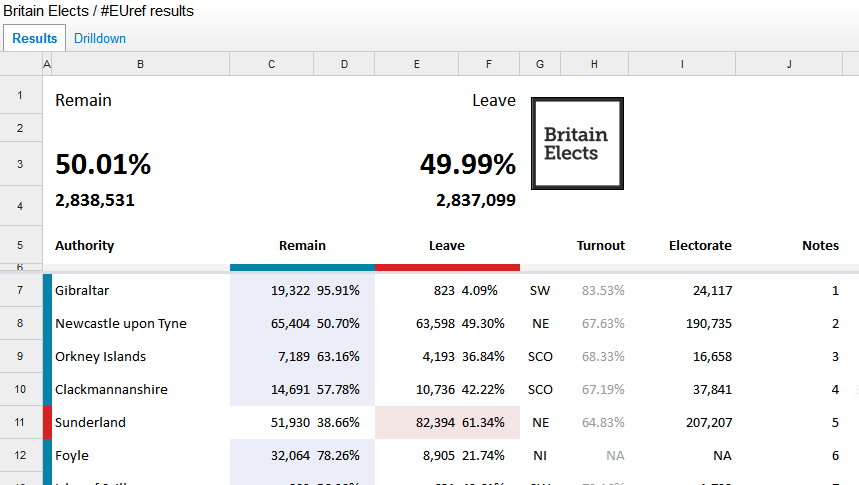Click the red Leave color bar
859x485 pixels.
[447, 267]
